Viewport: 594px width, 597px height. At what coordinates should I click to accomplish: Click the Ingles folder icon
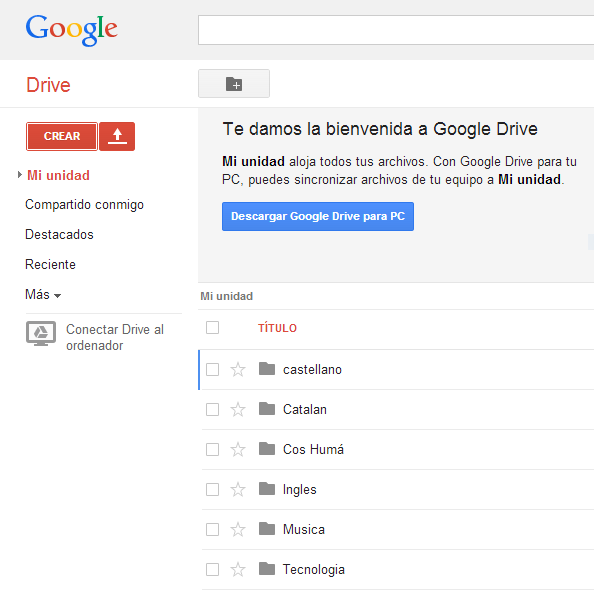(267, 488)
